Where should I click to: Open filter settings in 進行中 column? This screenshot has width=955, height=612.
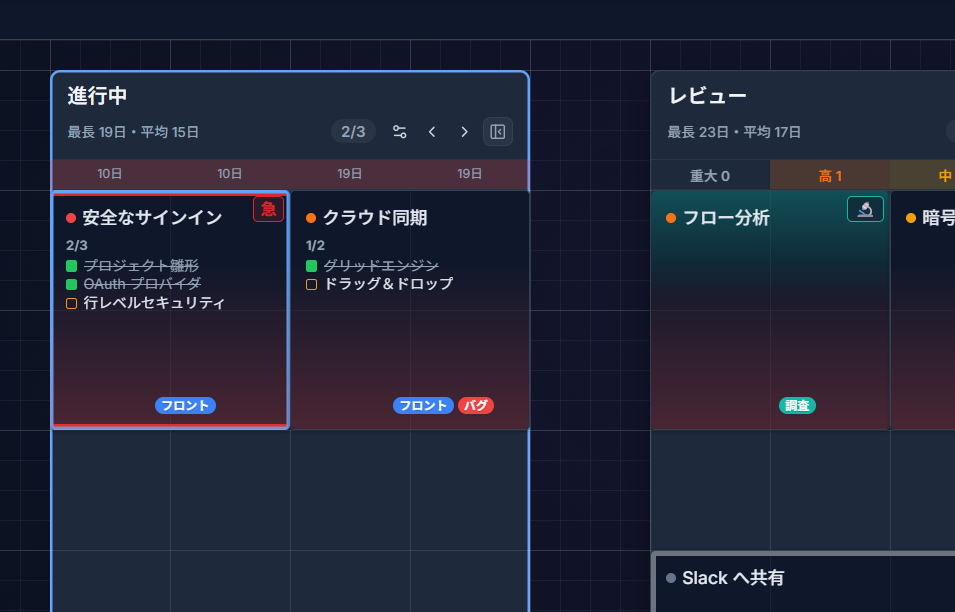tap(400, 132)
